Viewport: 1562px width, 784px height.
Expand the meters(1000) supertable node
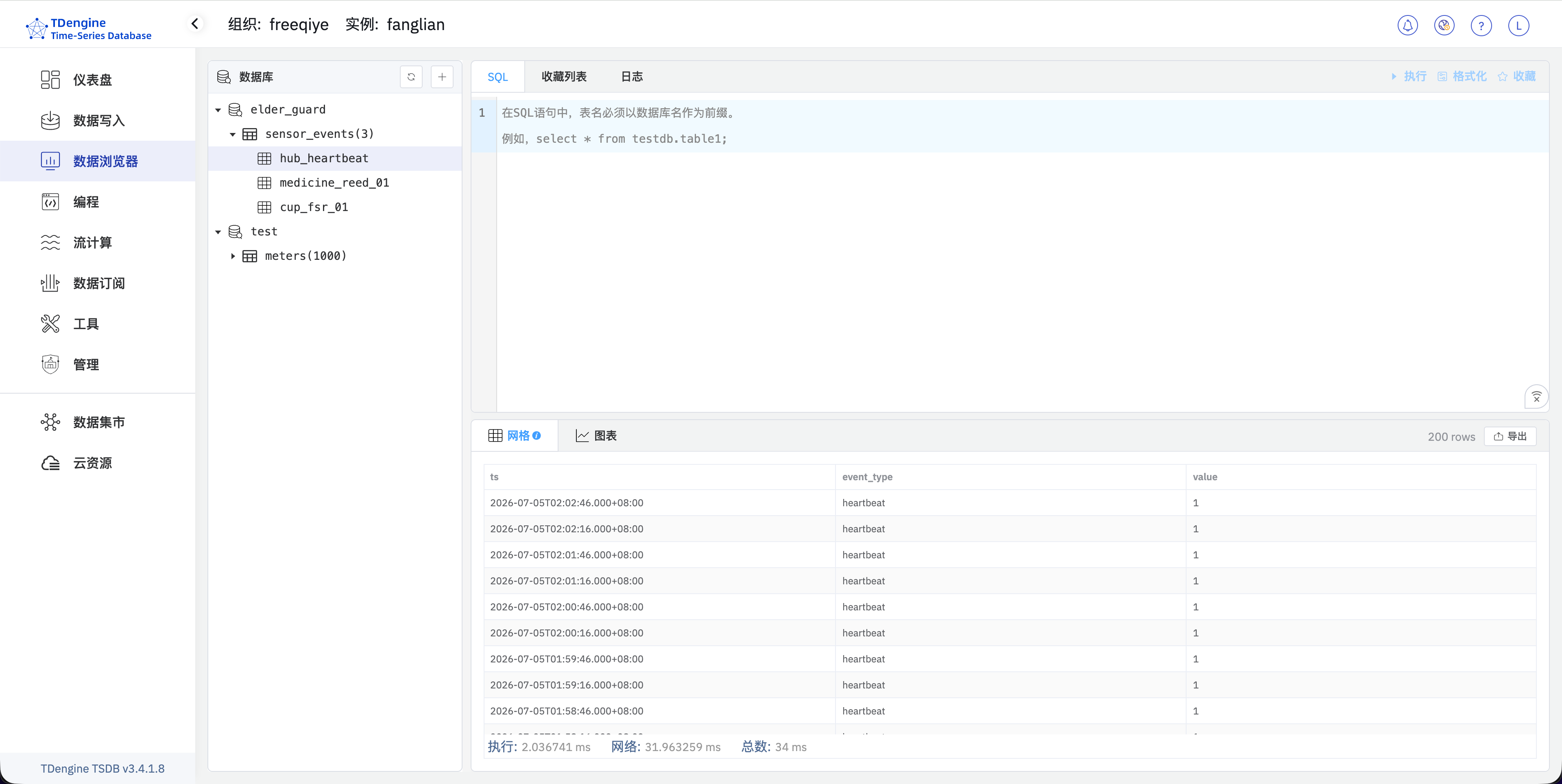tap(233, 256)
